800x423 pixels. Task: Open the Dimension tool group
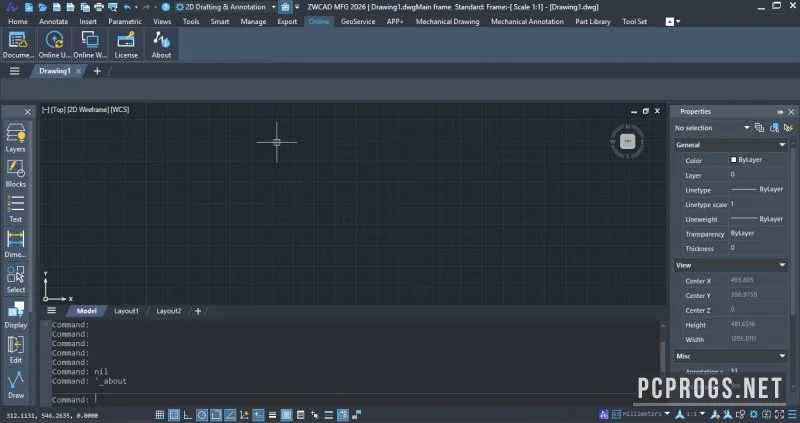tap(15, 243)
